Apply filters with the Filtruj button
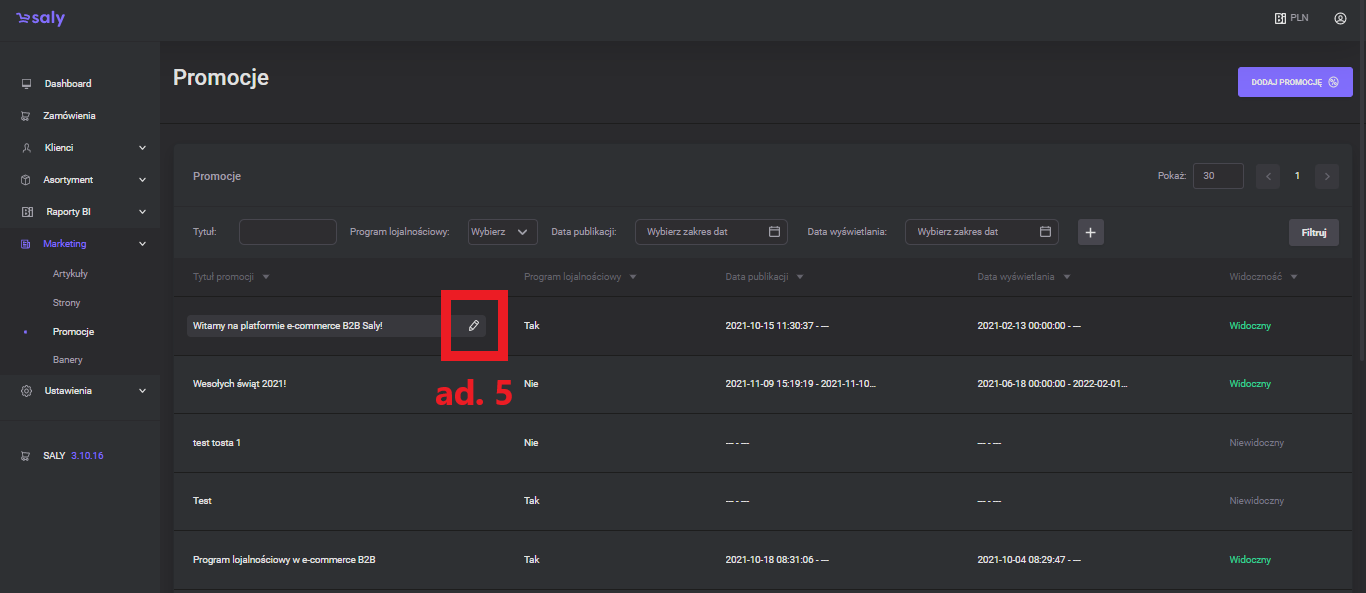 point(1313,232)
